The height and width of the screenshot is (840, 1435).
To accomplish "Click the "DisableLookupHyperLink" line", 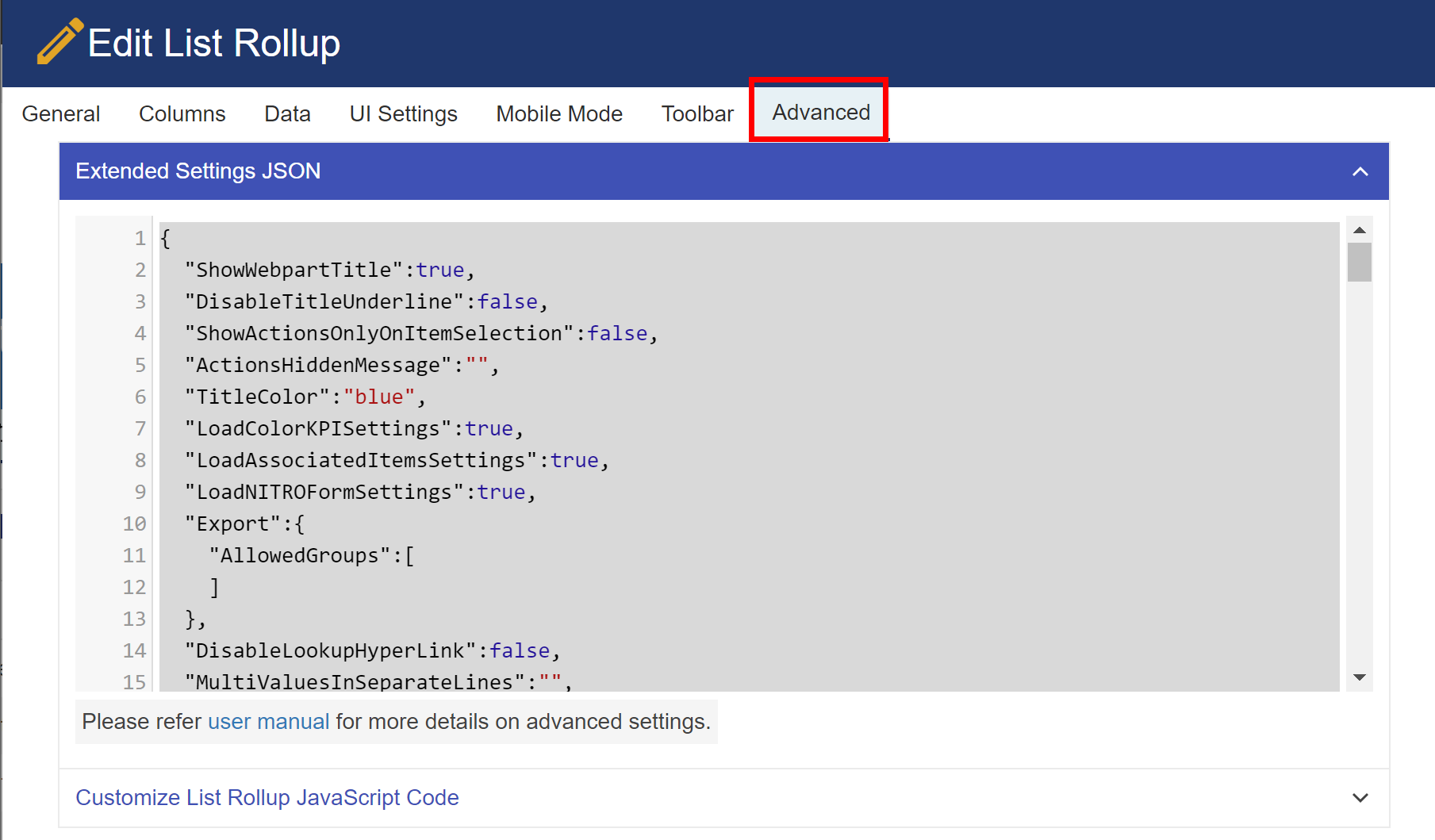I will [x=372, y=650].
